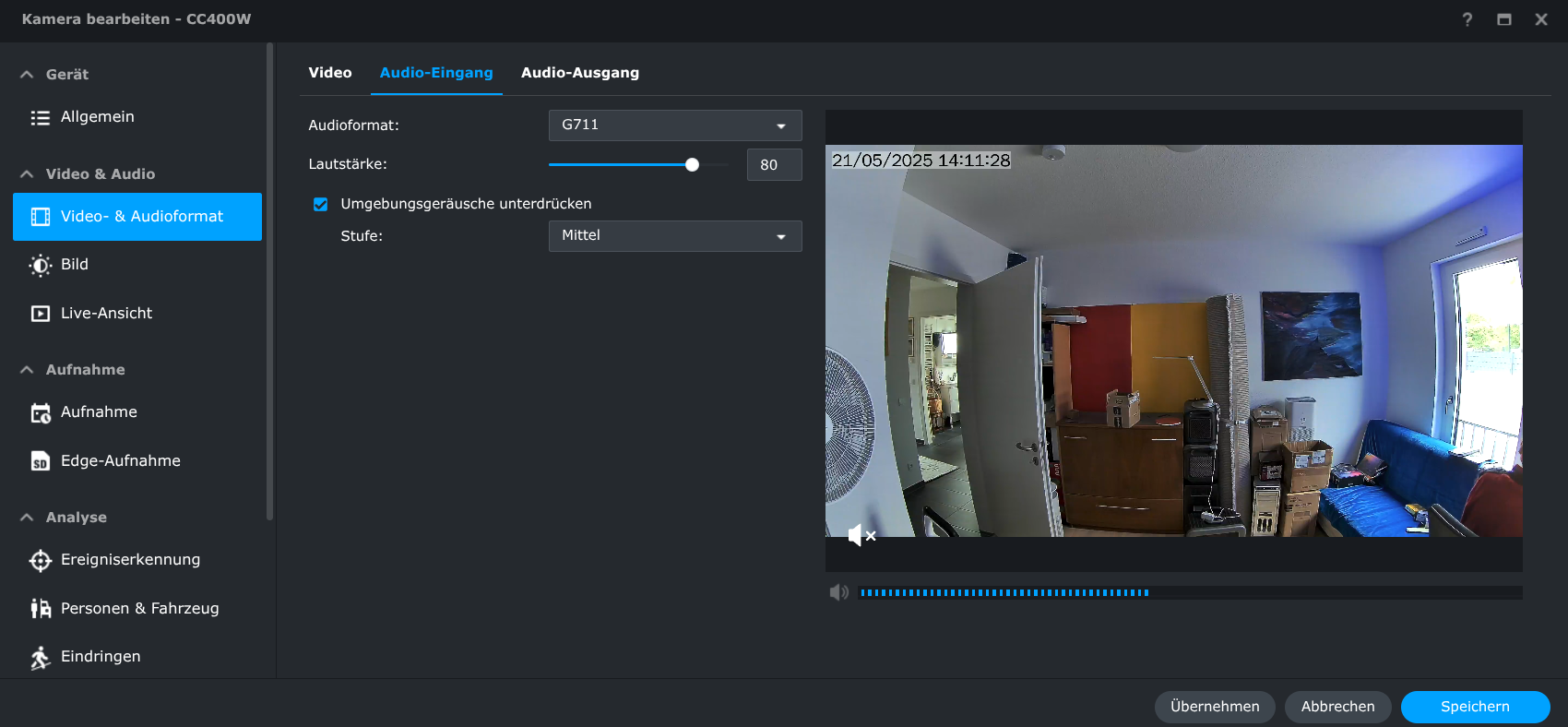Viewport: 1568px width, 727px height.
Task: Switch to the Video tab
Action: point(330,73)
